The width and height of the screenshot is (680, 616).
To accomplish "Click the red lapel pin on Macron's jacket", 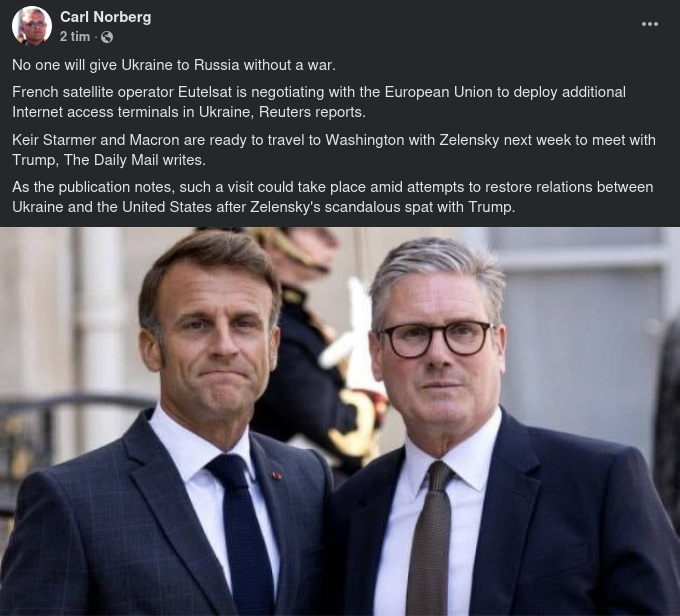I will pos(277,474).
